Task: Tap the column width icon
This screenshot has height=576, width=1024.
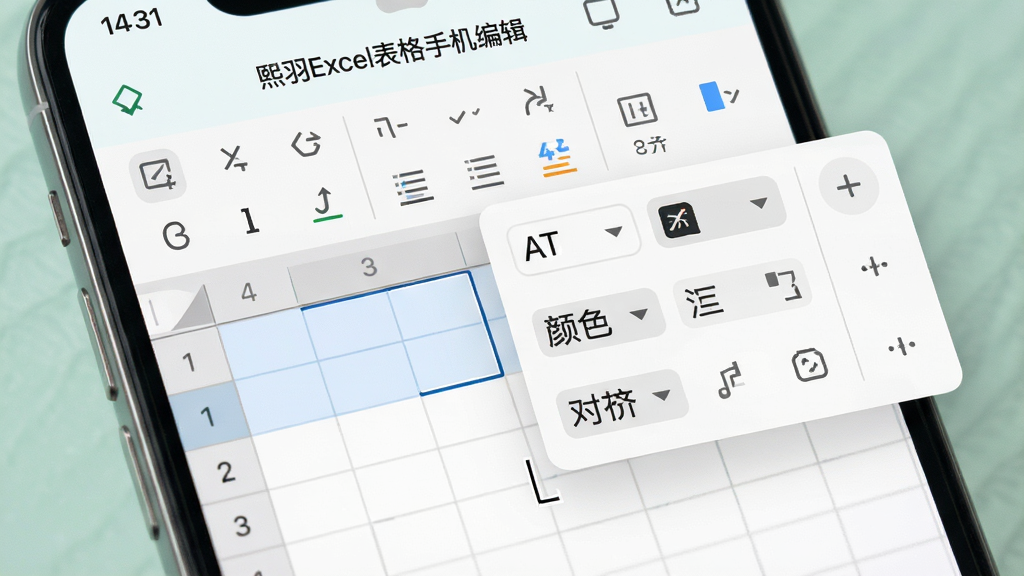Action: tap(637, 109)
